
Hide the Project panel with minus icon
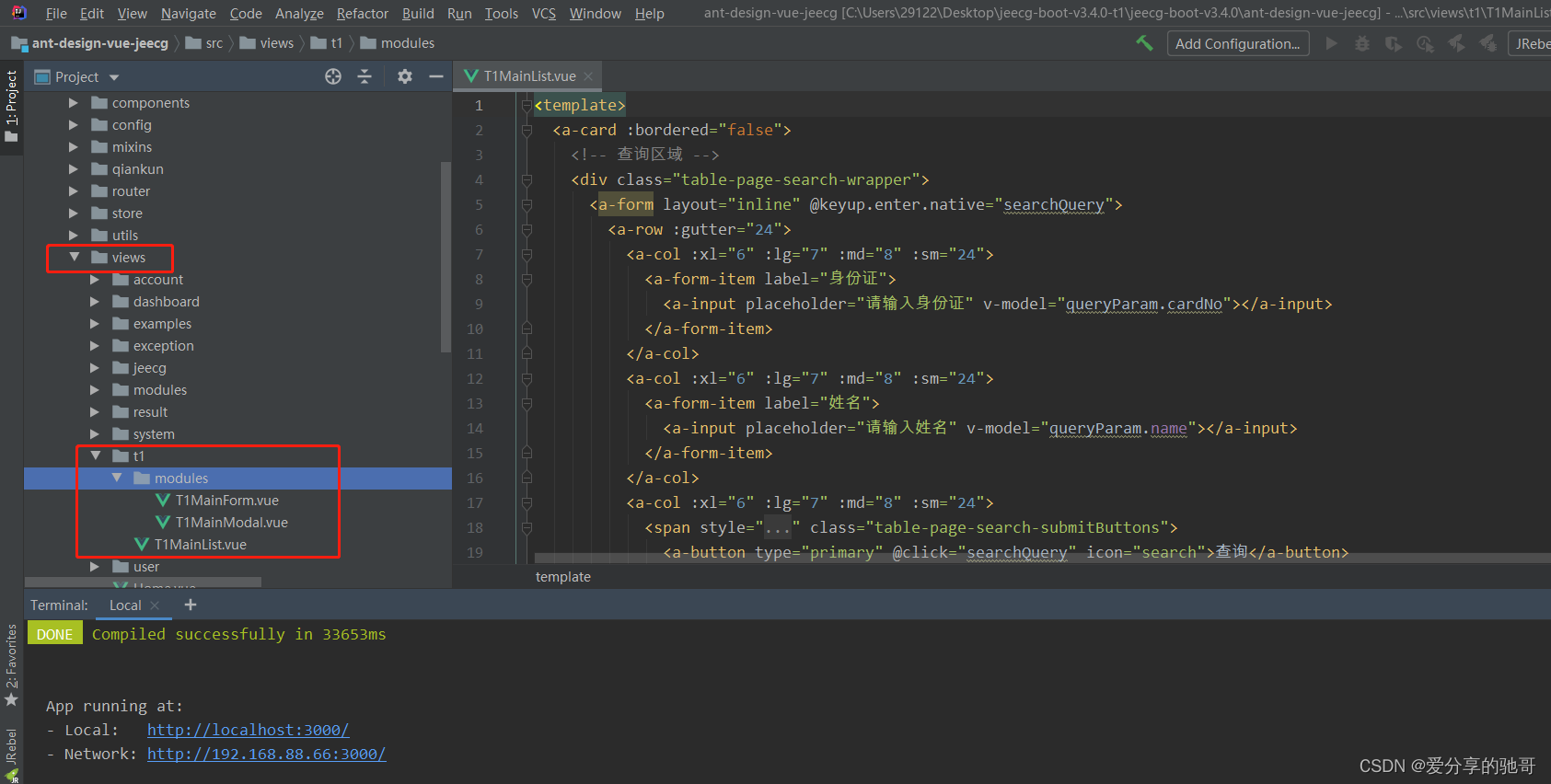(436, 76)
